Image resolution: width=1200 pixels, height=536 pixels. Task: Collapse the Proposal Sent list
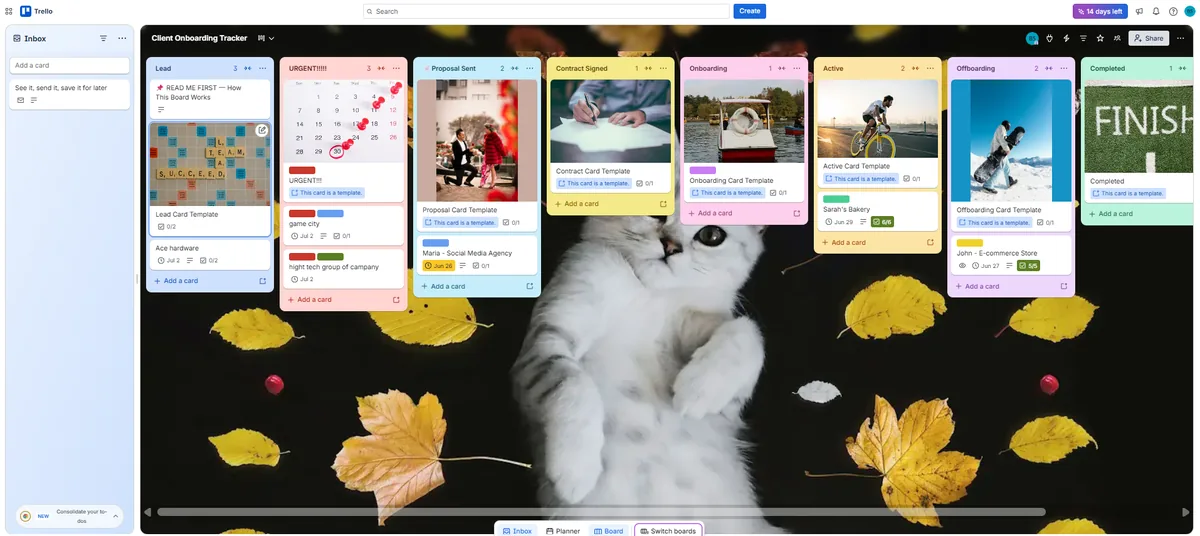point(514,68)
